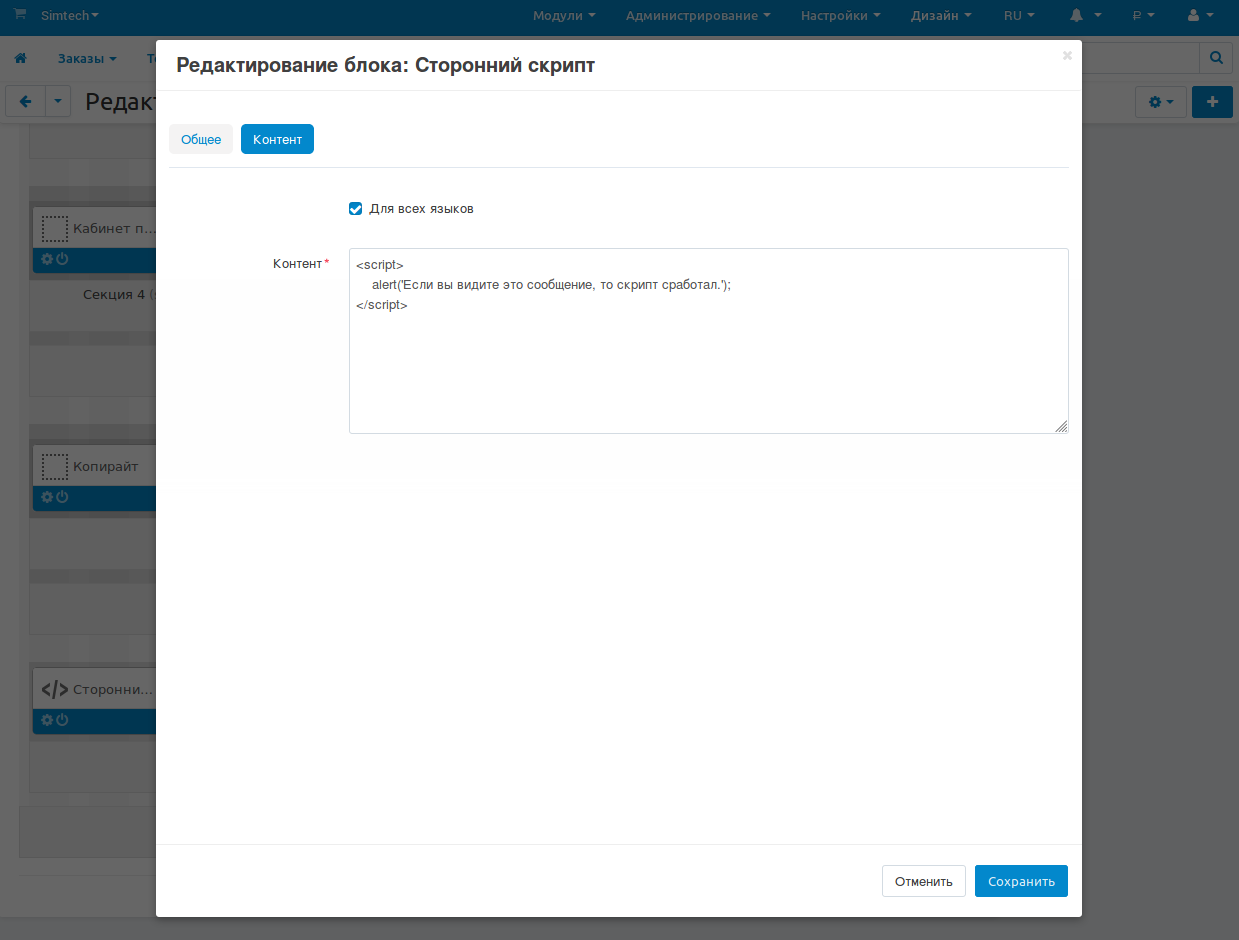
Task: Open the Администрирование dropdown menu
Action: click(x=697, y=16)
